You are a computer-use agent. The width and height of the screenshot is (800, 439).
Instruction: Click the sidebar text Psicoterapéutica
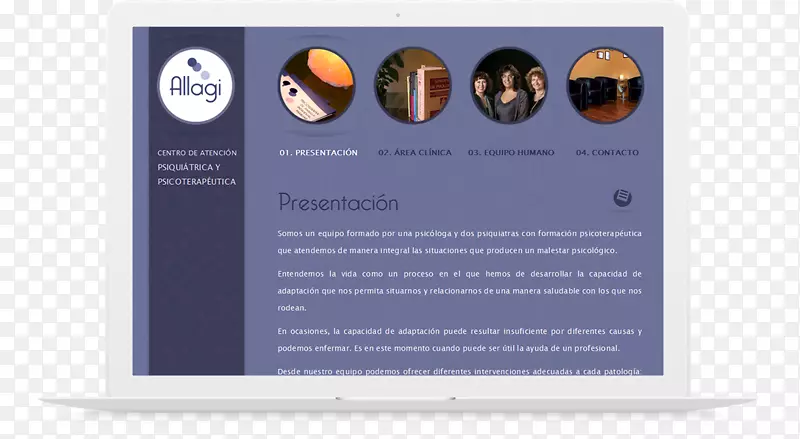click(x=196, y=182)
